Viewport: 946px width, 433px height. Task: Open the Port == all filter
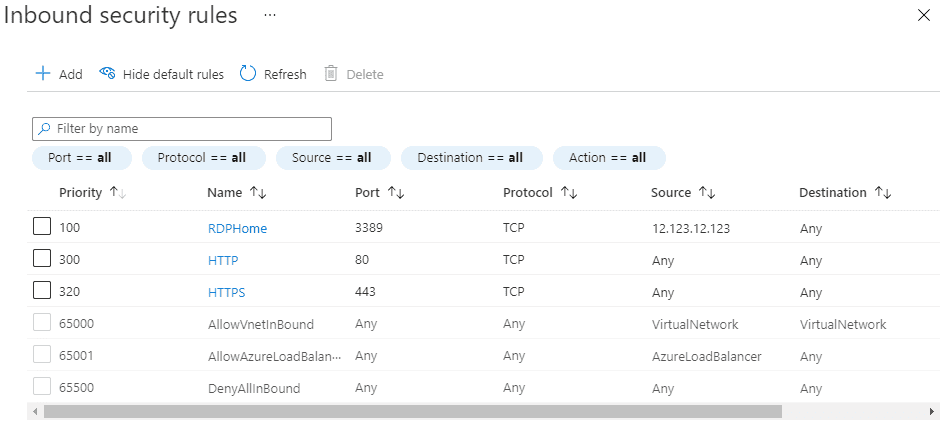81,158
